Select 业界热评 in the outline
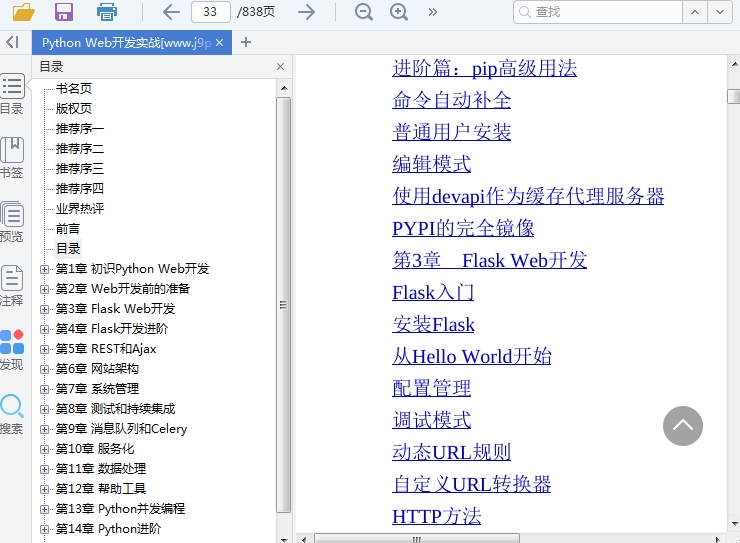 80,209
